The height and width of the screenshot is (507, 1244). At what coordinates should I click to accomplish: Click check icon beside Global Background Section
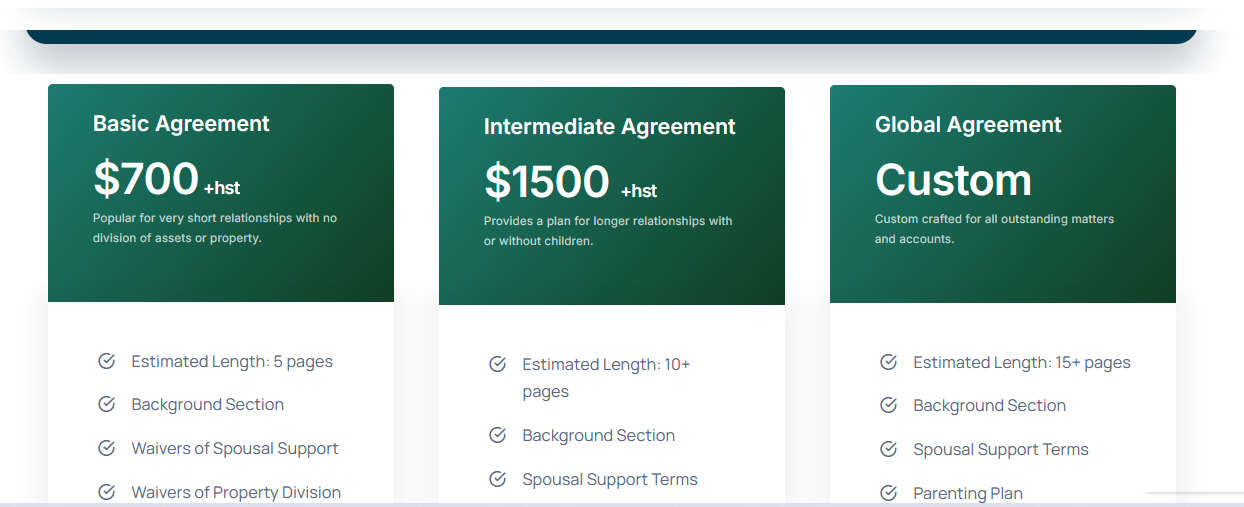pos(888,405)
